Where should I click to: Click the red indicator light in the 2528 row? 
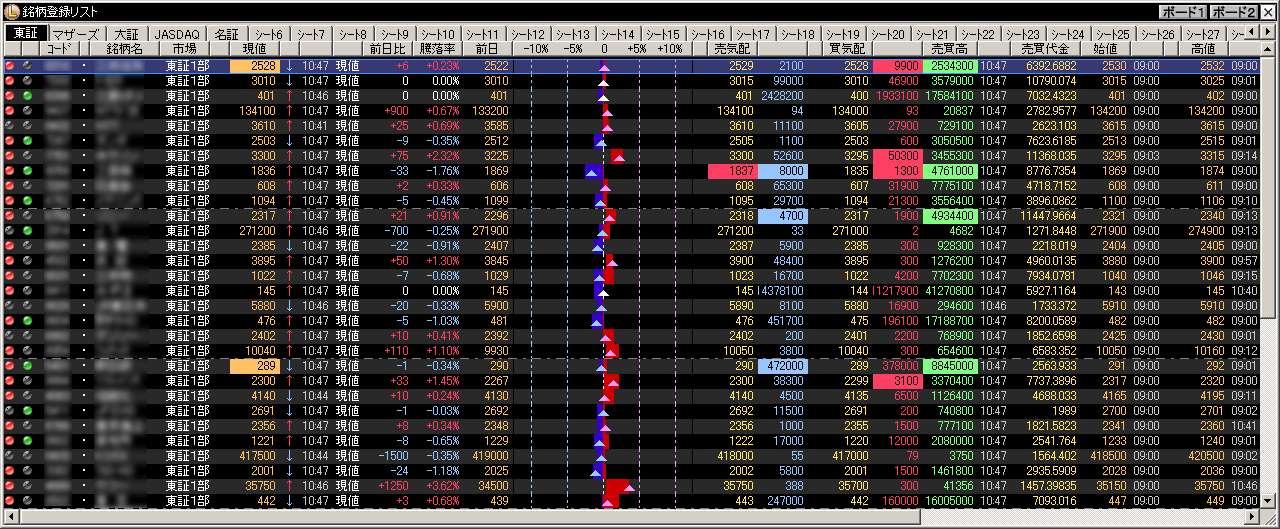[x=10, y=66]
